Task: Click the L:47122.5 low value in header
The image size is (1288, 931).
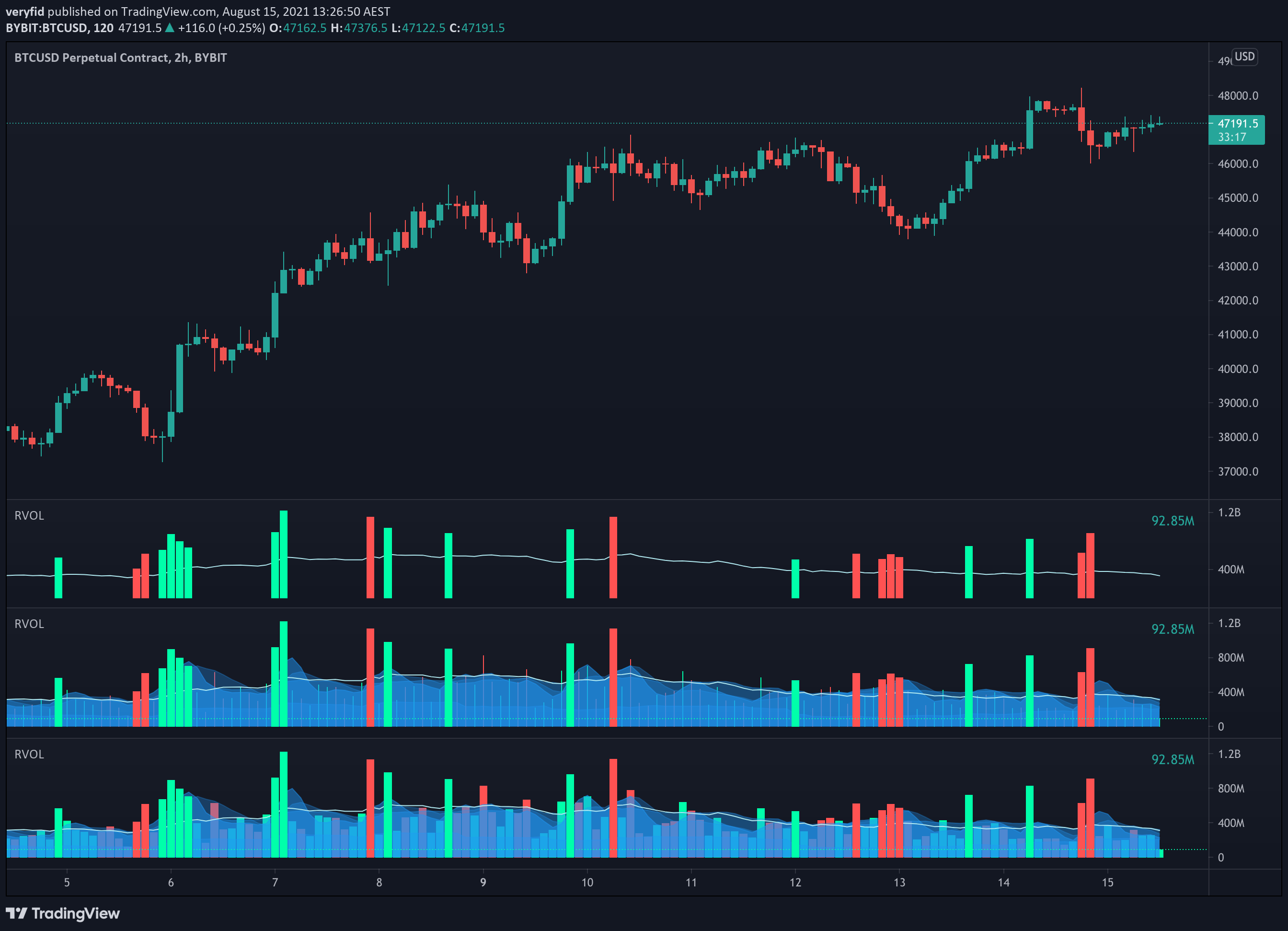Action: [418, 28]
